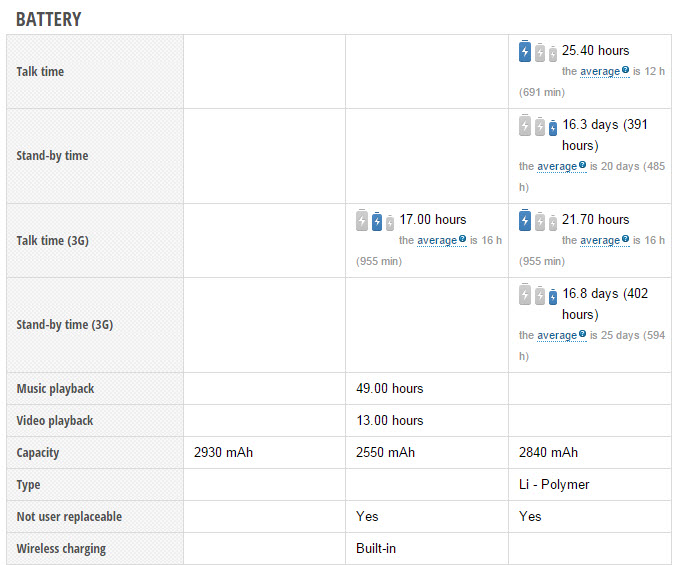Click the help icon after average in Stand-by time row

pos(582,165)
